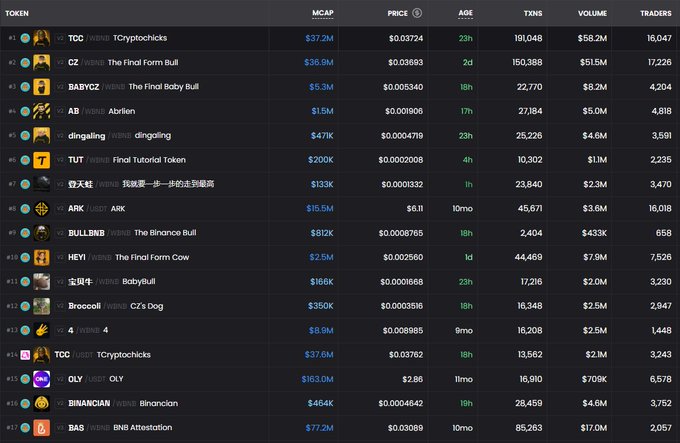Screen dimensions: 680x443
Task: Click $15.5M market cap for ARK
Action: pos(320,208)
